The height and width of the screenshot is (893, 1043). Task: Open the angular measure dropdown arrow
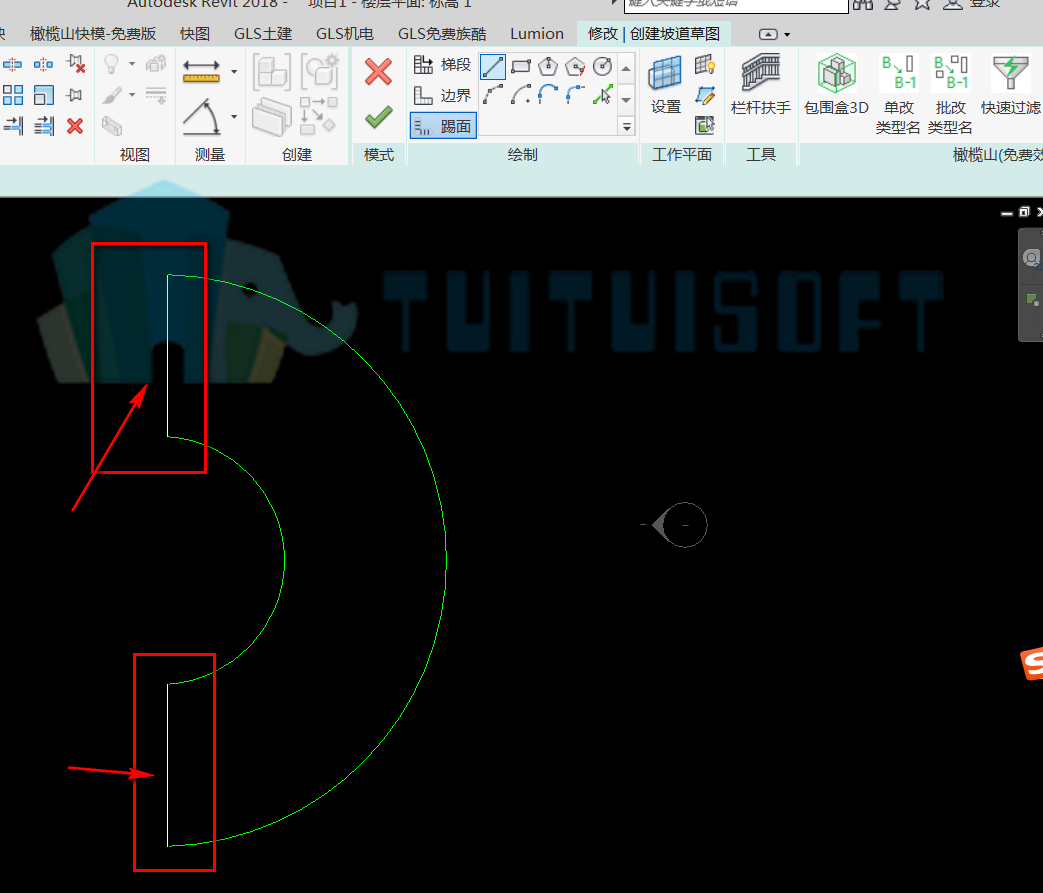pos(234,116)
